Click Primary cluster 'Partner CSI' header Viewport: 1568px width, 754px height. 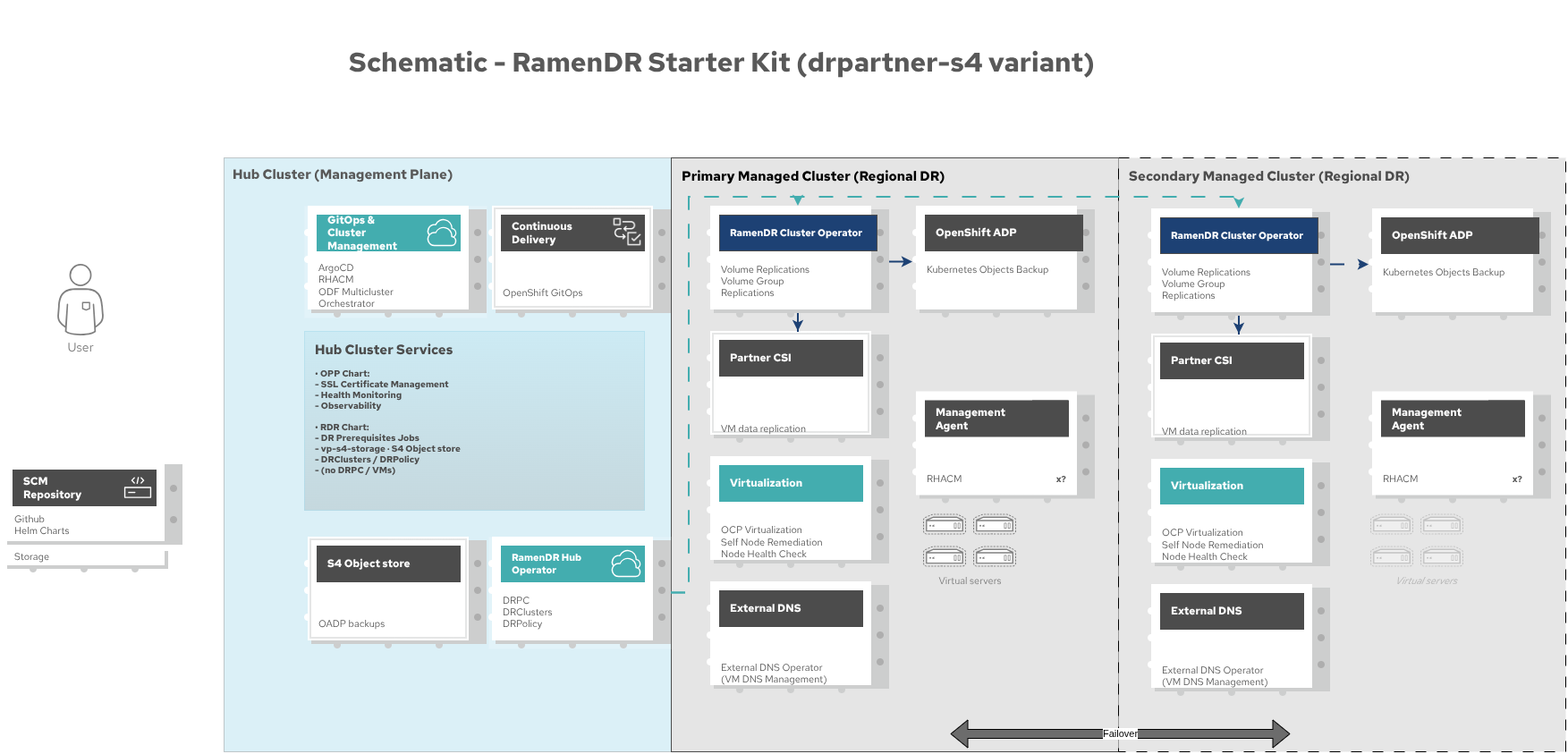791,358
